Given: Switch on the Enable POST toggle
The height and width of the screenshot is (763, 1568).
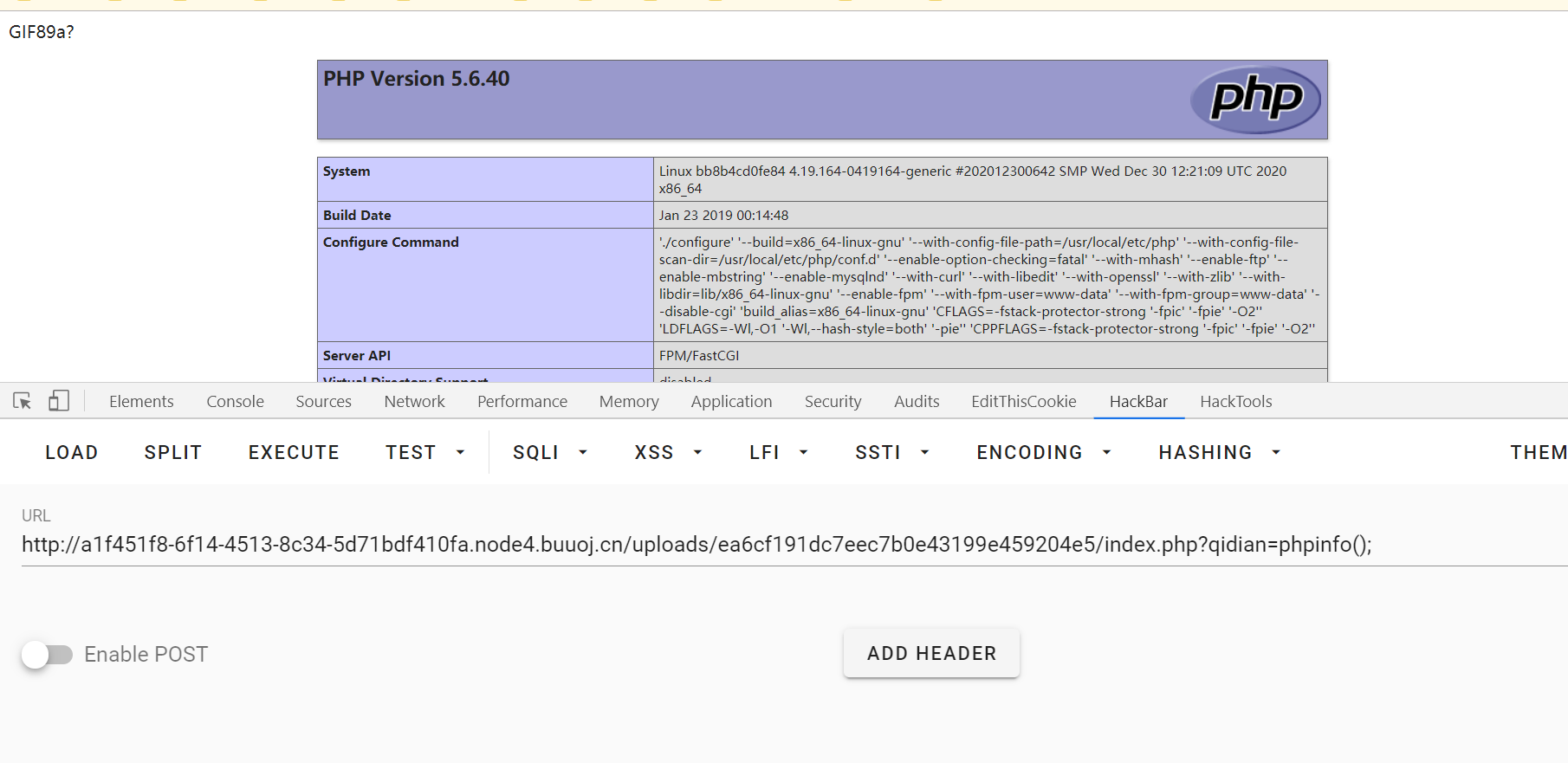Looking at the screenshot, I should click(47, 655).
